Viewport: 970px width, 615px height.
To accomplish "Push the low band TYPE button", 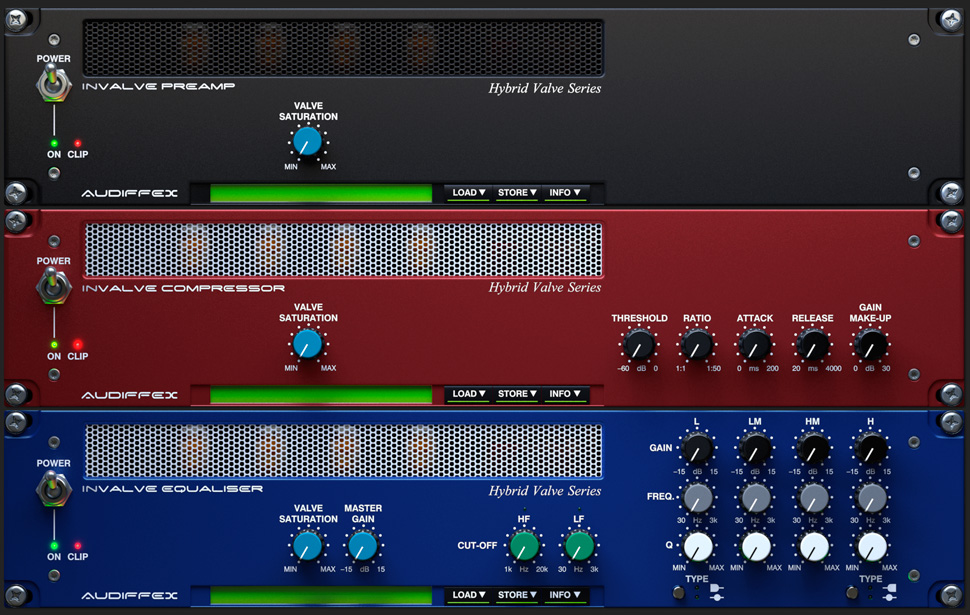I will (679, 593).
